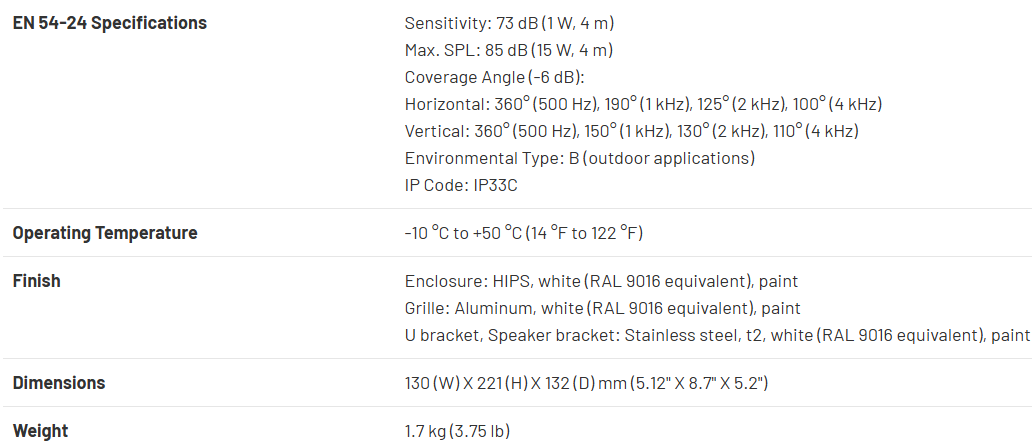The width and height of the screenshot is (1032, 447).
Task: Click the Horizontal coverage angle line
Action: pyautogui.click(x=643, y=104)
